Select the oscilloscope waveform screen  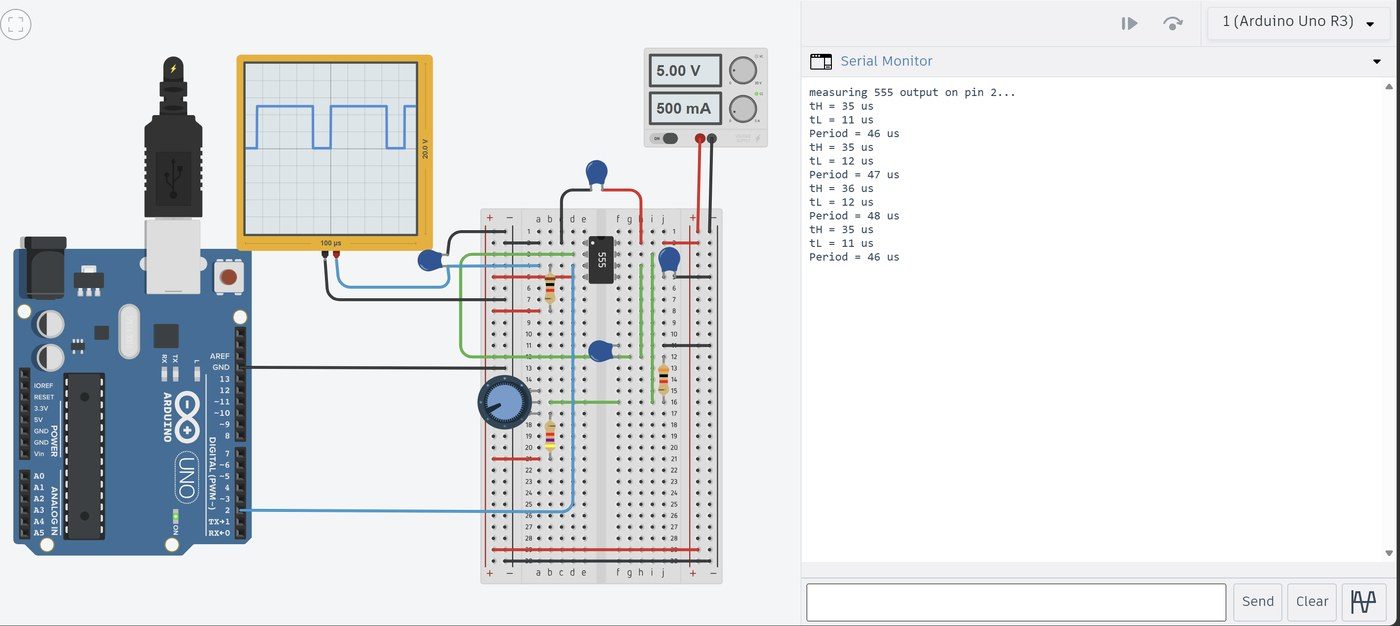coord(330,148)
